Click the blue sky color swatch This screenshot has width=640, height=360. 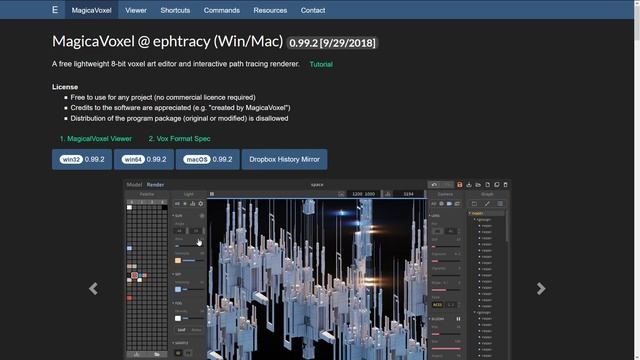coord(178,289)
